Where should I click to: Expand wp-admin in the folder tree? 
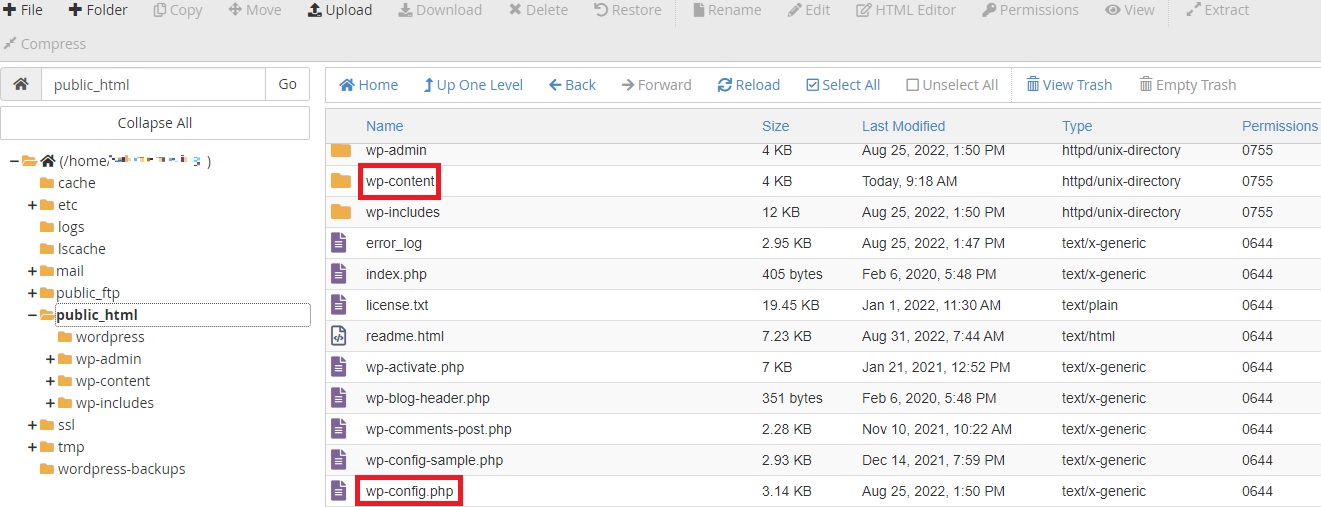[50, 359]
